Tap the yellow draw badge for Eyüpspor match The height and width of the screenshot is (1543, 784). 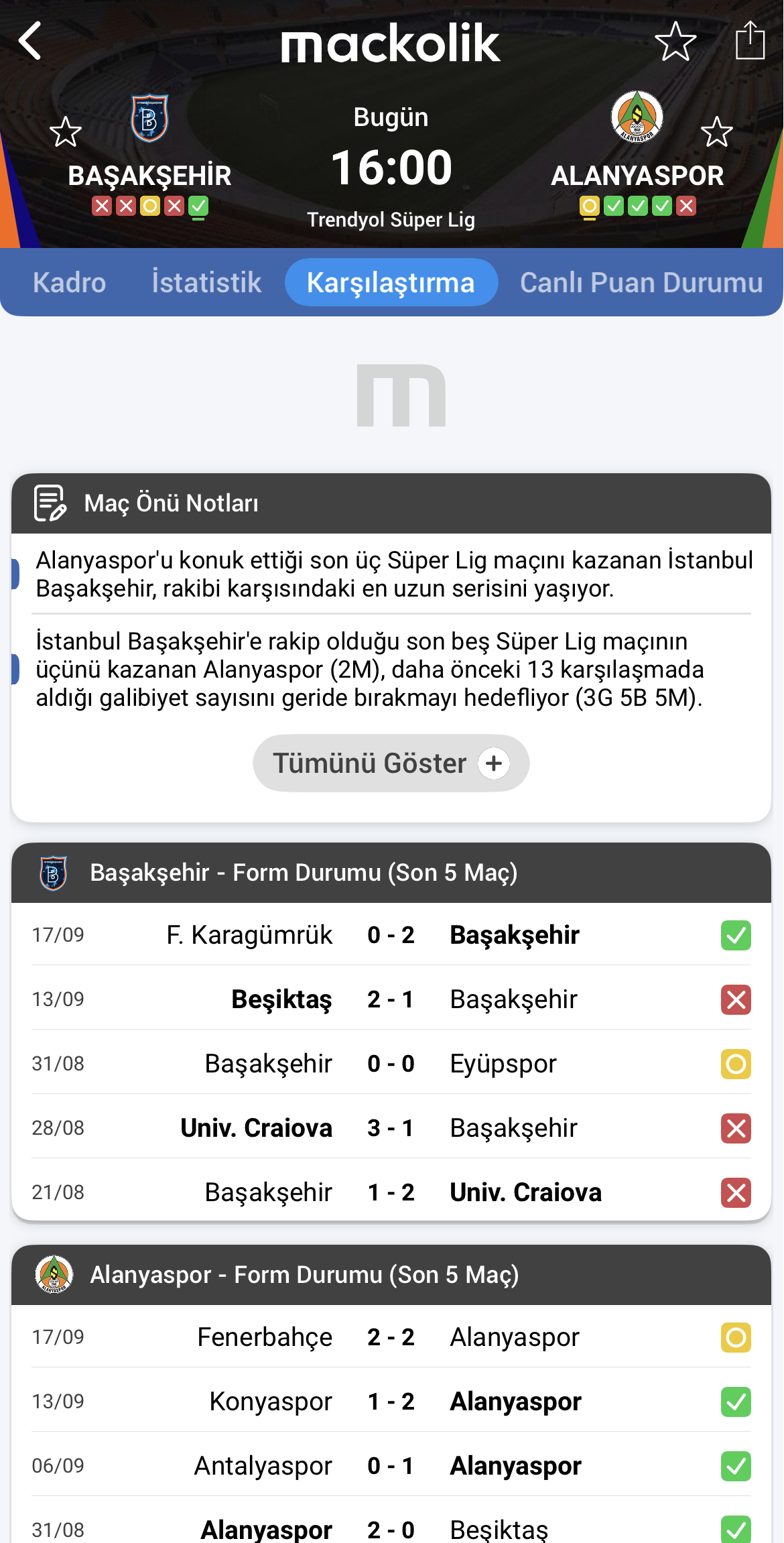(736, 1064)
